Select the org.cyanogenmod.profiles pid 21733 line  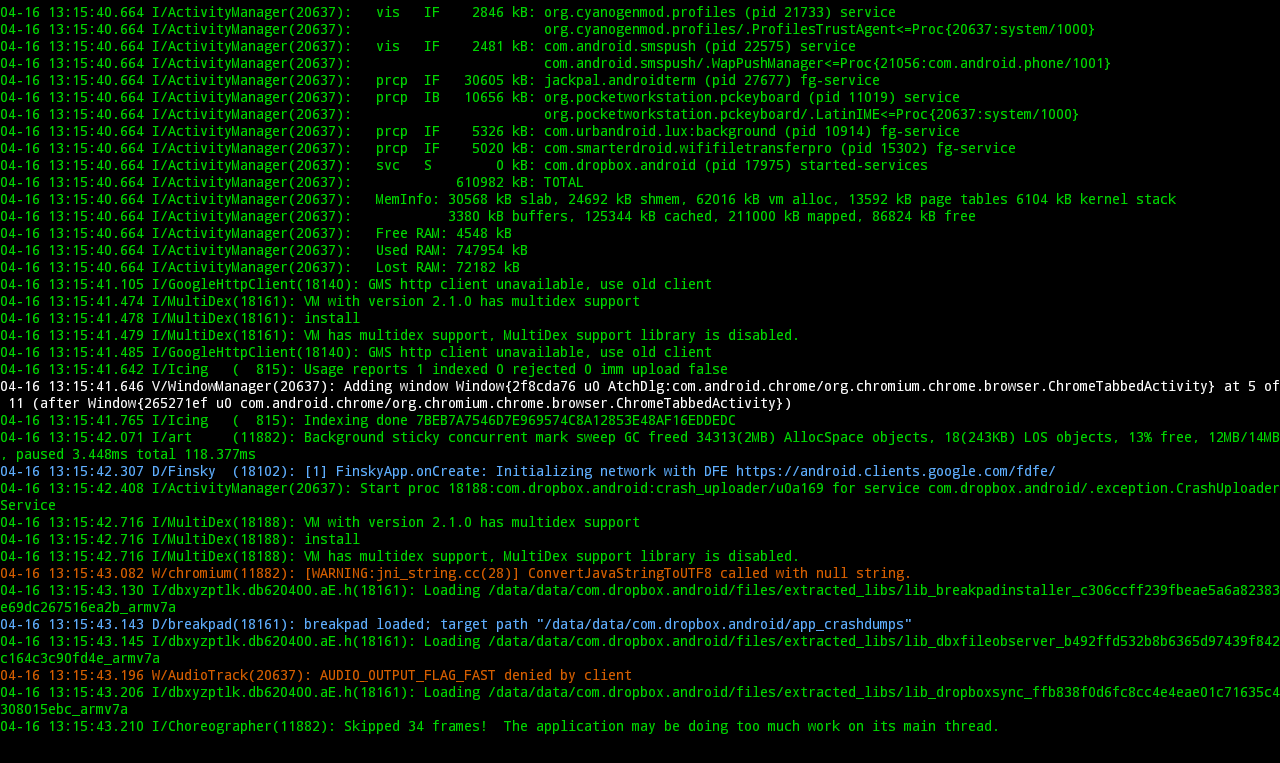[448, 13]
